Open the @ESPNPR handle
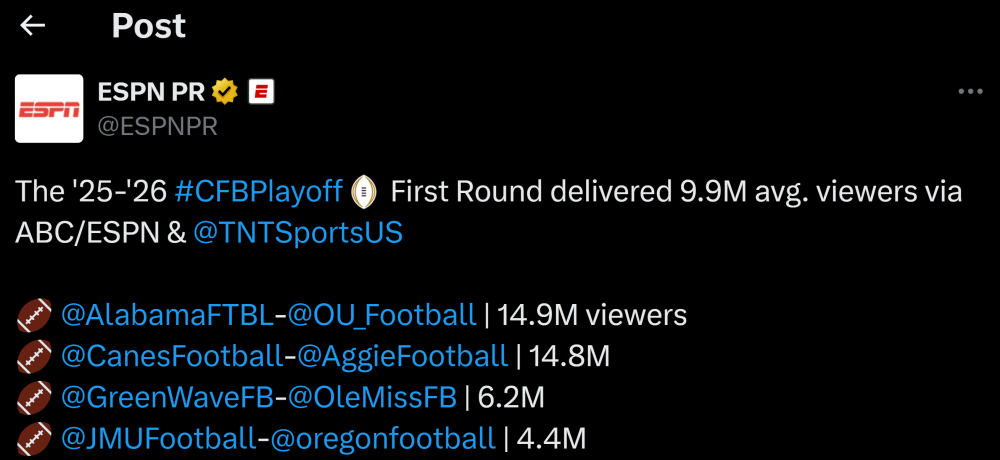The image size is (1000, 460). tap(157, 127)
